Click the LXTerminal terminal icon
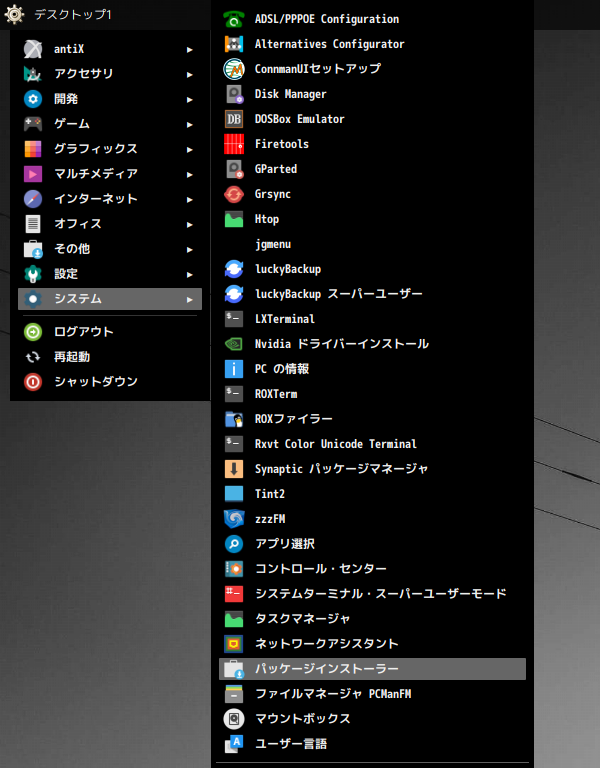The width and height of the screenshot is (600, 768). point(234,319)
